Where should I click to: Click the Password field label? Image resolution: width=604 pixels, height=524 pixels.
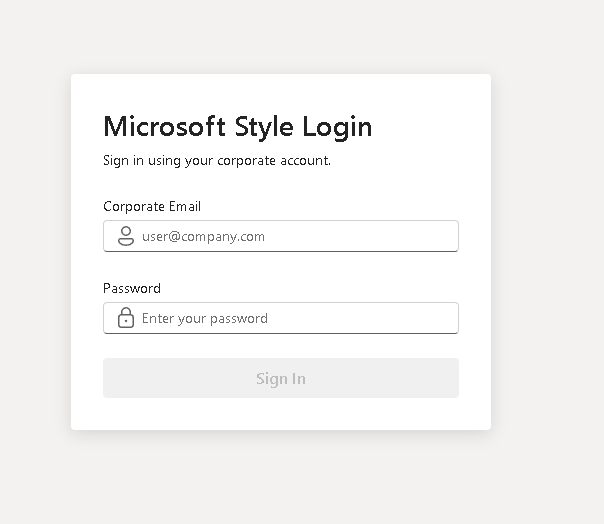[x=132, y=288]
